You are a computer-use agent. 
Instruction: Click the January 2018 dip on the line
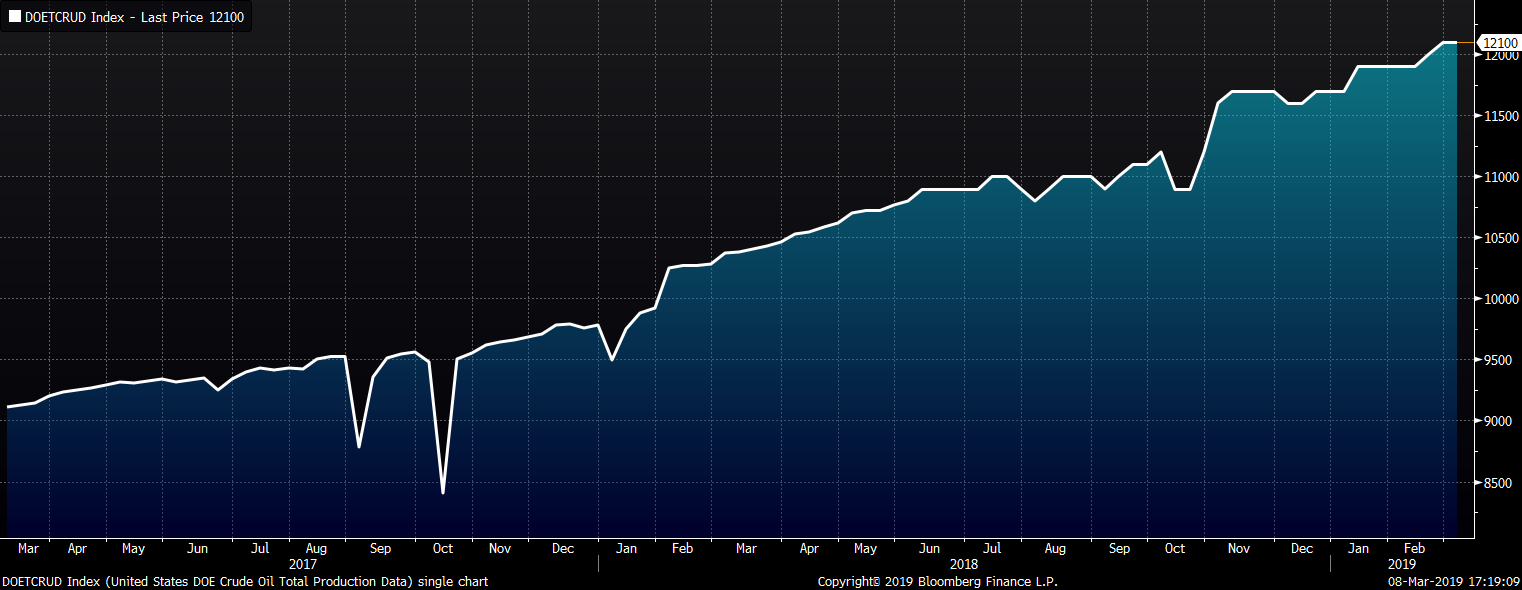[x=612, y=359]
